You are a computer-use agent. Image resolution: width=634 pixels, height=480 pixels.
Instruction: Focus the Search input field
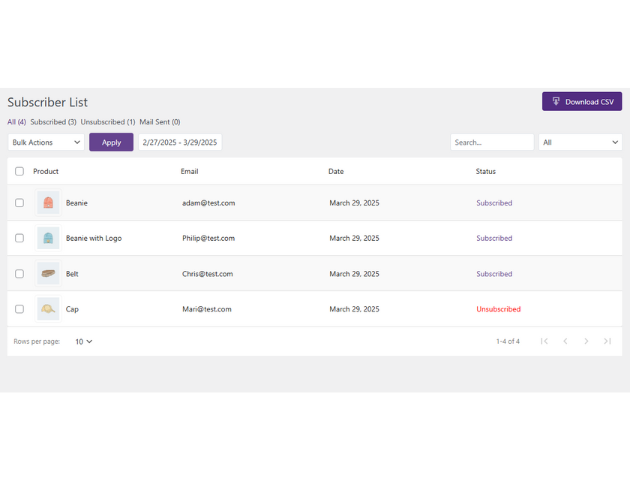491,142
